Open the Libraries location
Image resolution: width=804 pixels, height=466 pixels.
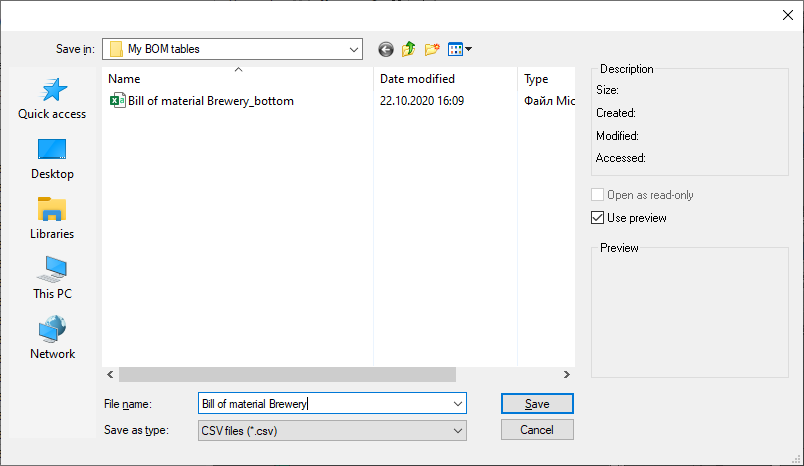pyautogui.click(x=52, y=219)
